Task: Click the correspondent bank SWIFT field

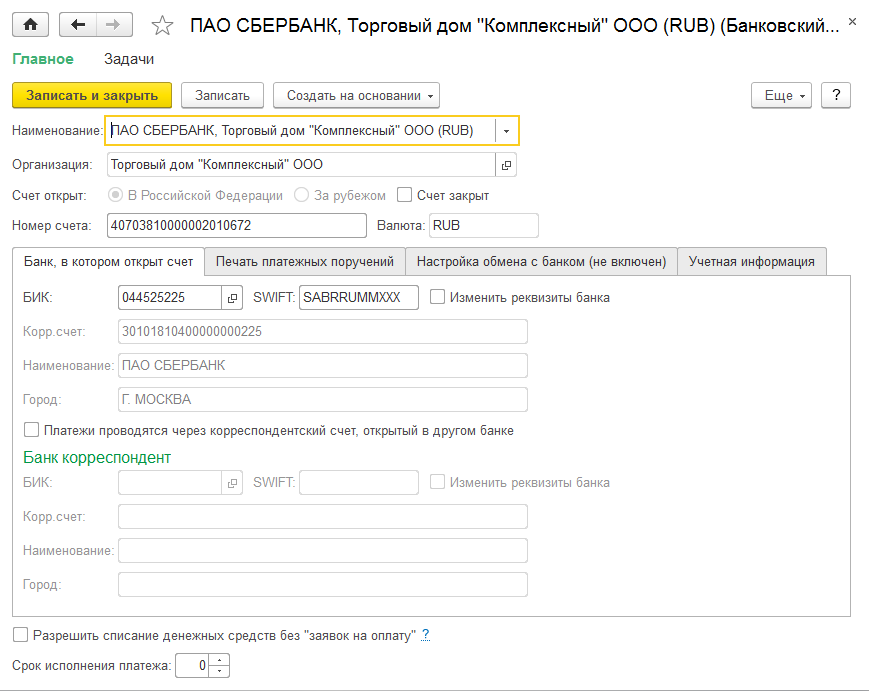Action: pyautogui.click(x=359, y=483)
